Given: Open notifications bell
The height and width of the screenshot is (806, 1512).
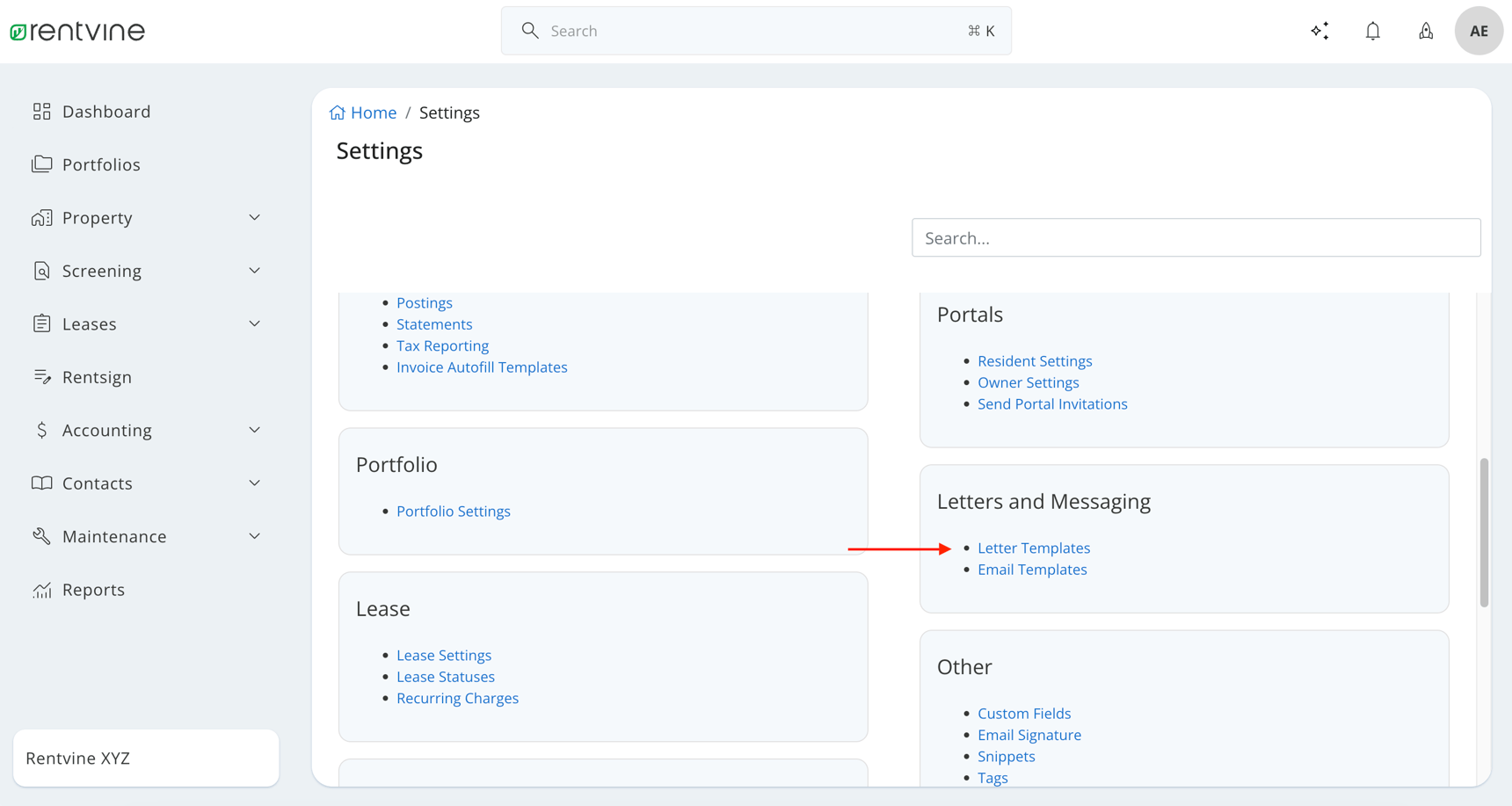Looking at the screenshot, I should [1372, 31].
